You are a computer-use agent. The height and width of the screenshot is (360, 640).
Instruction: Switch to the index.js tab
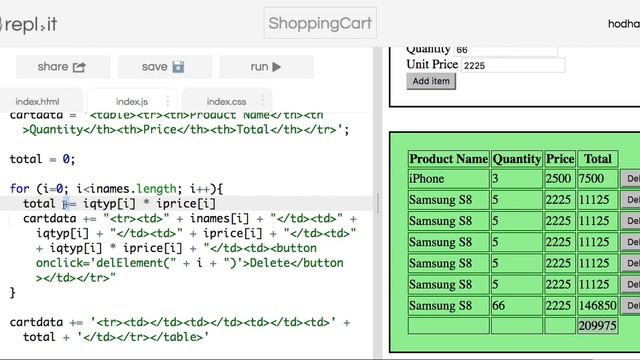point(132,102)
